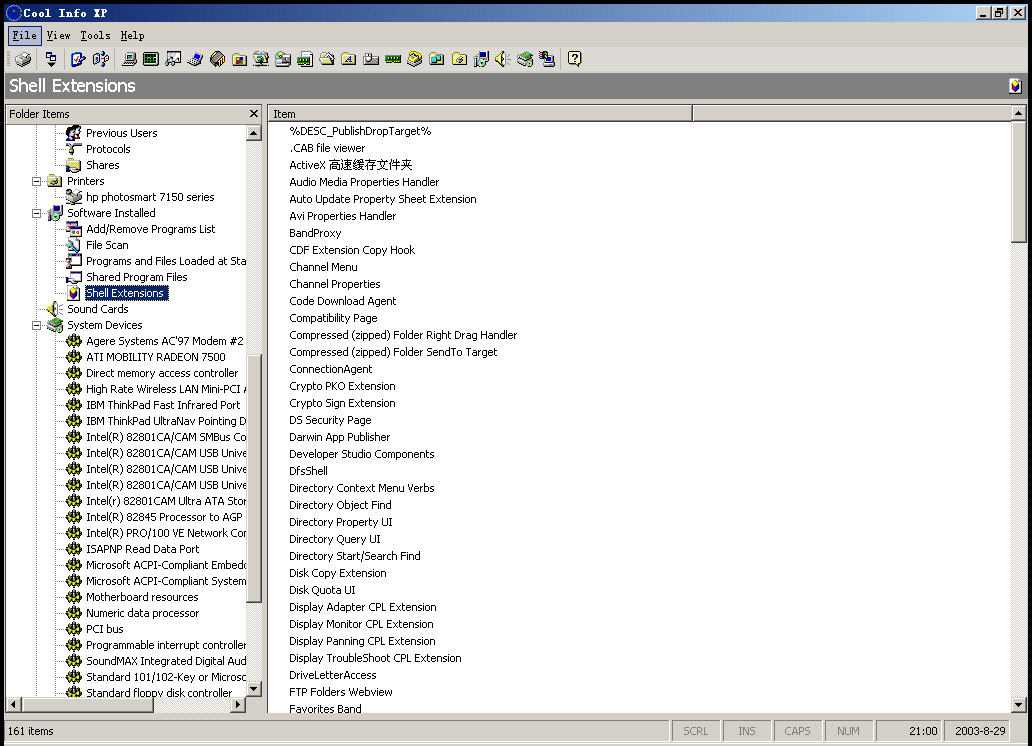Screen dimensions: 1032x746
Task: Open the Tools menu
Action: 95,35
